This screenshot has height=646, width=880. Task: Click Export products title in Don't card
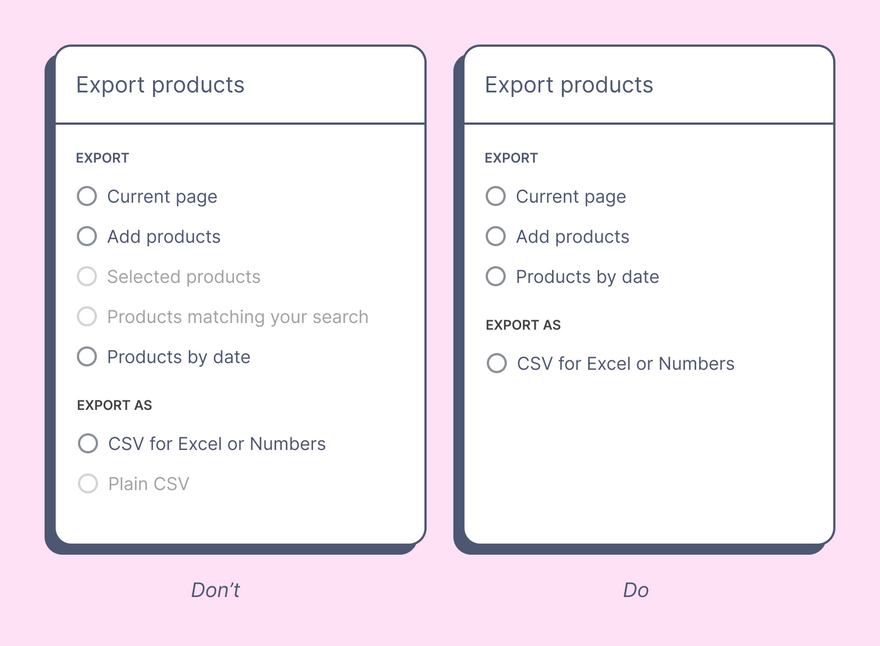click(160, 85)
